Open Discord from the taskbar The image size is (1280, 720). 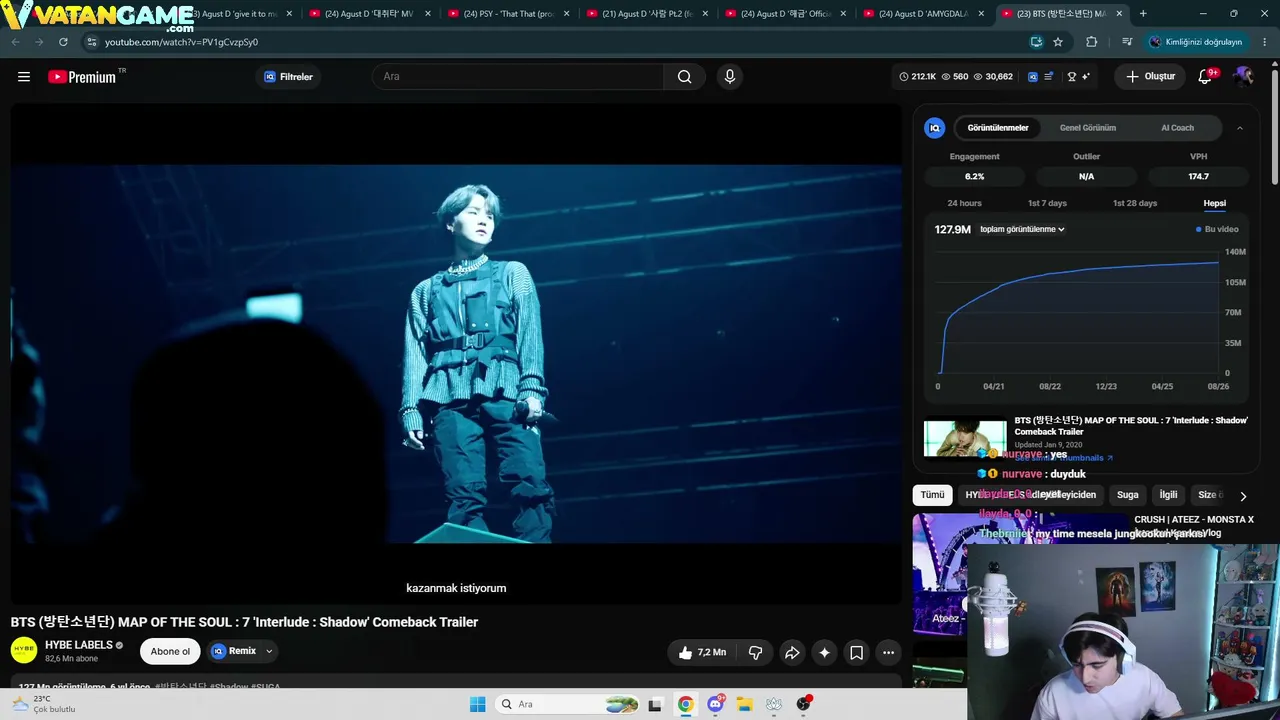click(x=716, y=704)
